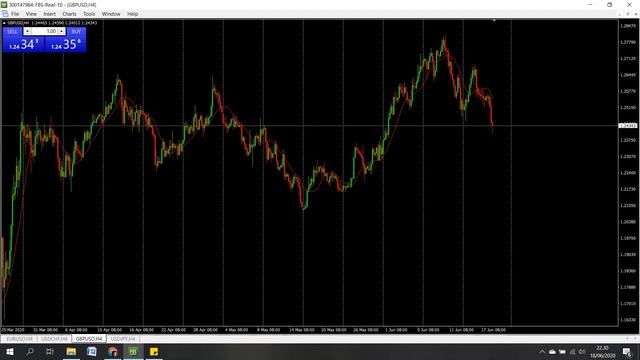Image resolution: width=640 pixels, height=360 pixels.
Task: Open the Window menu
Action: [111, 14]
